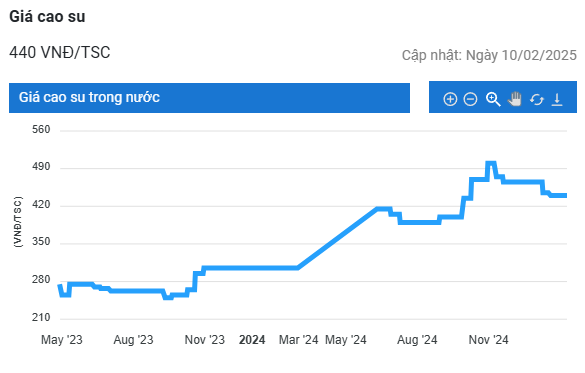Click the Aug '23 x-axis label
Screen dimensions: 585x373
133,340
